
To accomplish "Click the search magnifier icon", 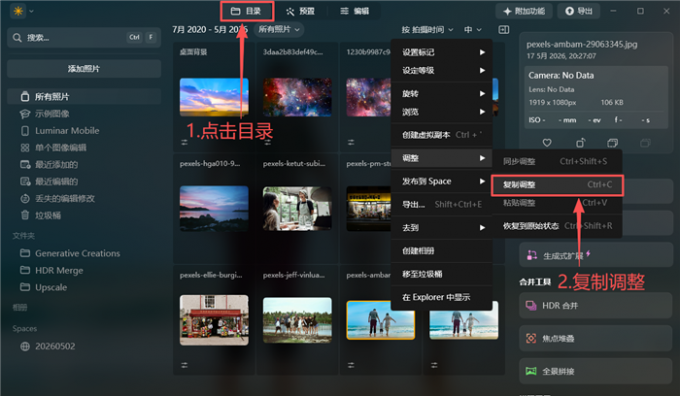I will (17, 38).
